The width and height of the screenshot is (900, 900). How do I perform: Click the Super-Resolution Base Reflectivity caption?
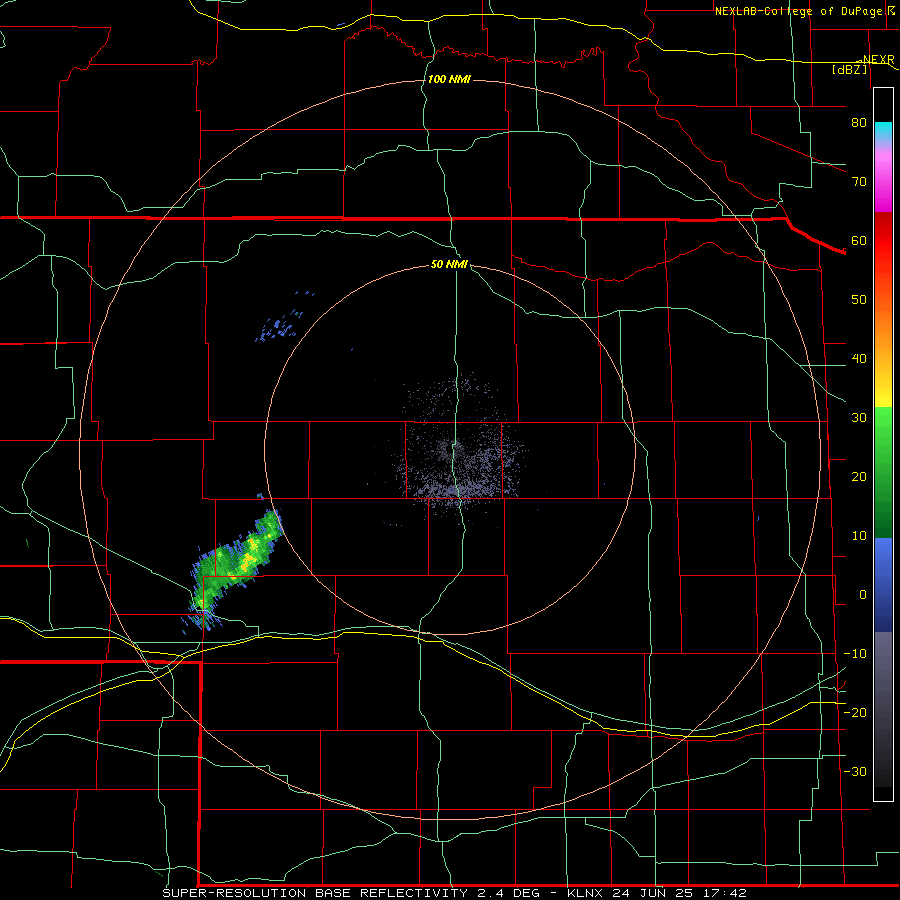coord(455,893)
